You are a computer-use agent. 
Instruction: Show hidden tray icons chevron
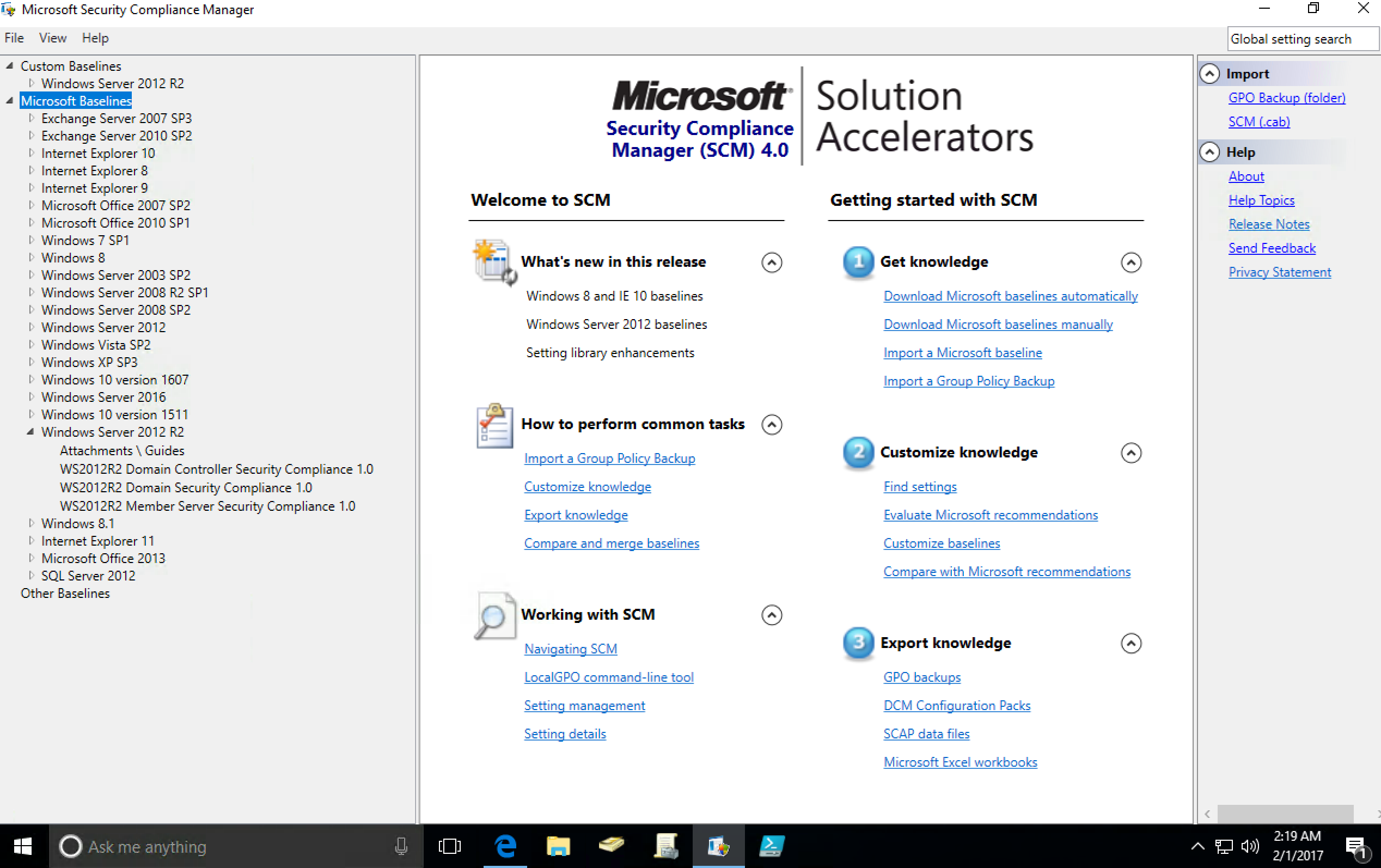(1197, 846)
